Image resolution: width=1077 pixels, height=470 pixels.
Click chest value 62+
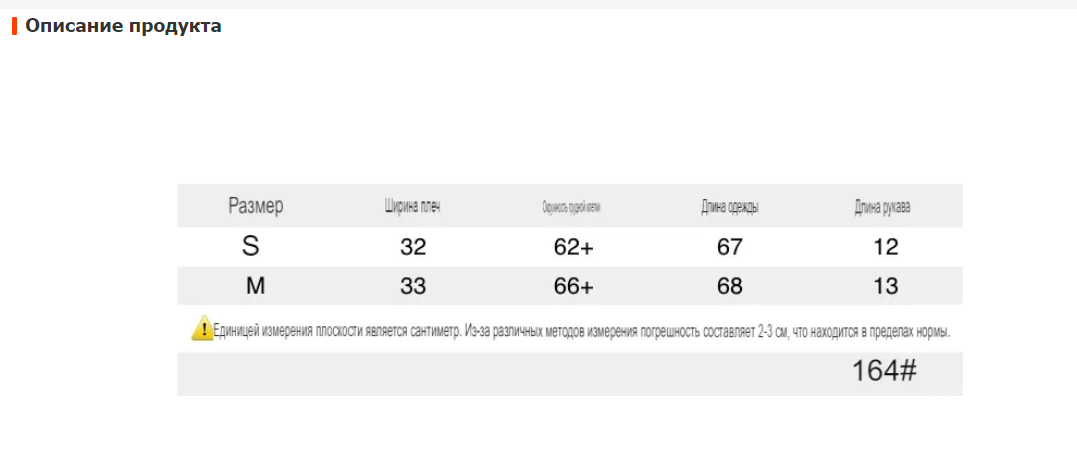[574, 247]
